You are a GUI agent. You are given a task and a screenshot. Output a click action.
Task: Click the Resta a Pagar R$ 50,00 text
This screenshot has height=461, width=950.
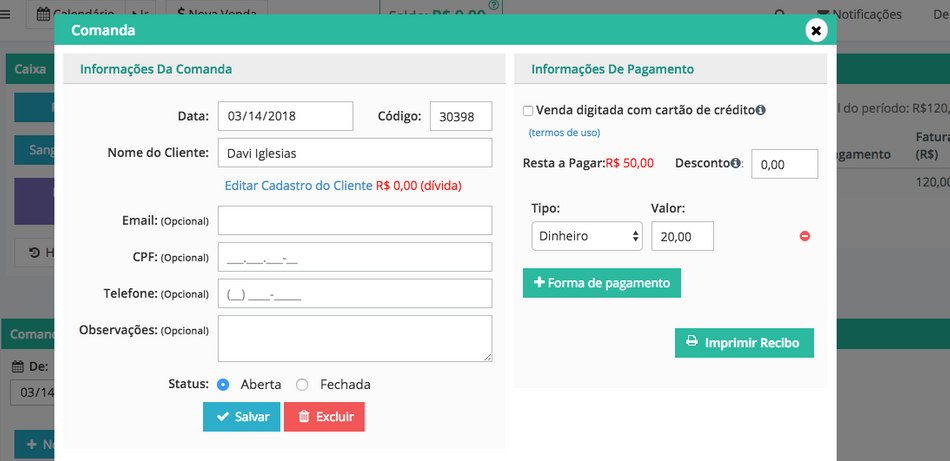(588, 163)
